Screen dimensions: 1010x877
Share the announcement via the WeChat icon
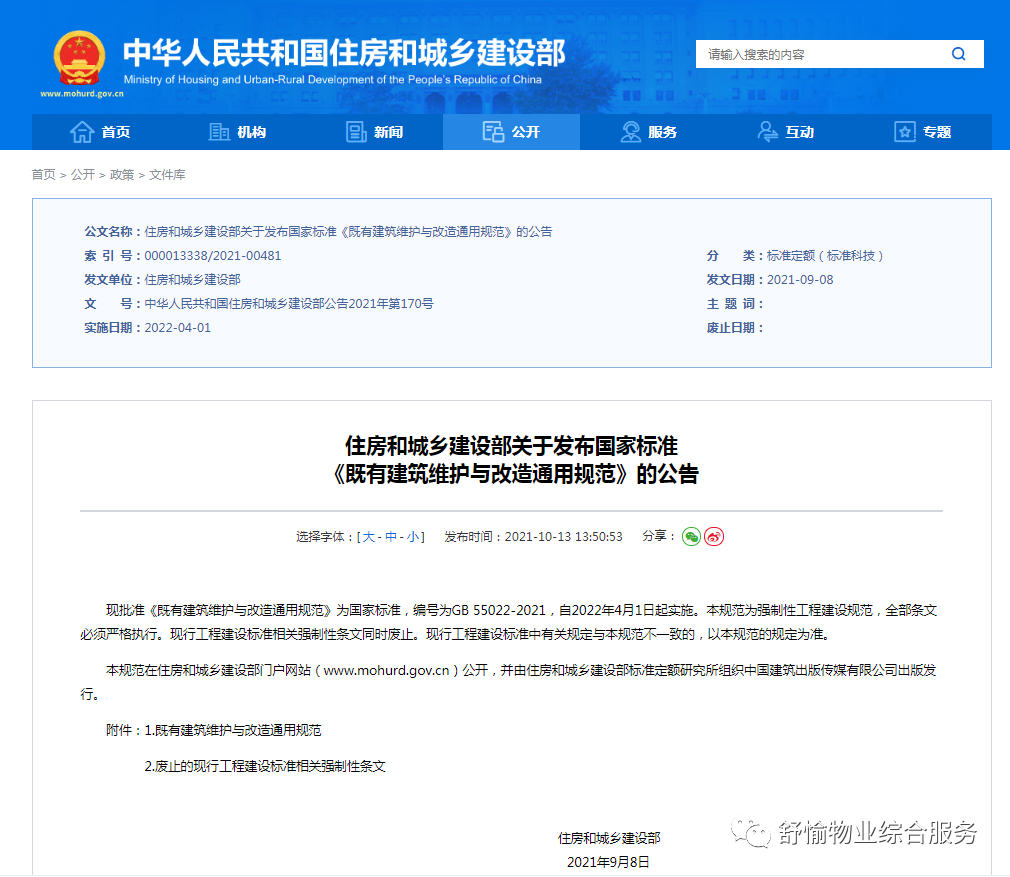(691, 537)
